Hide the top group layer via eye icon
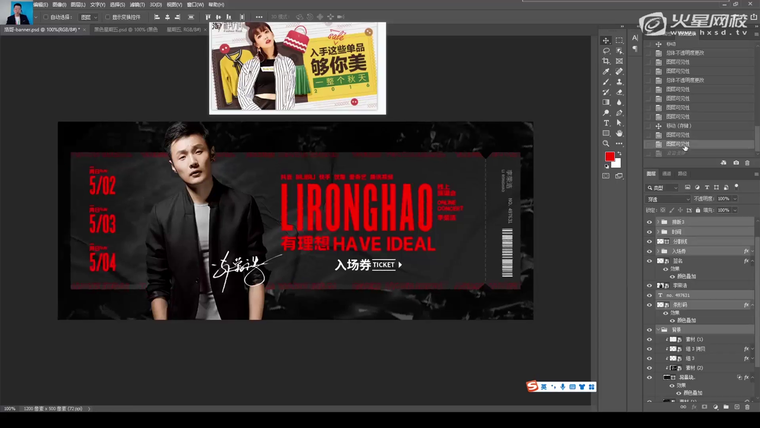 click(649, 222)
